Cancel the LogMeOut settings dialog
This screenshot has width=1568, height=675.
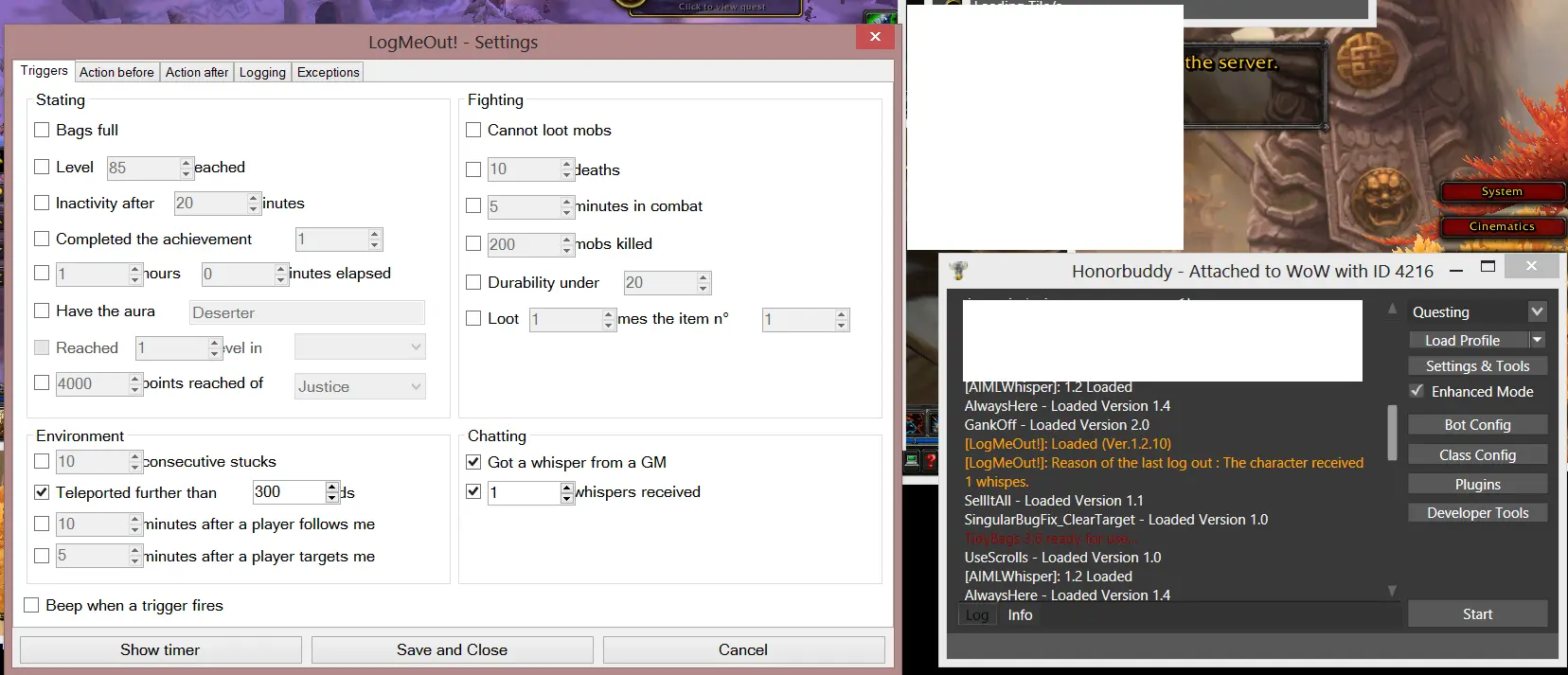point(743,649)
